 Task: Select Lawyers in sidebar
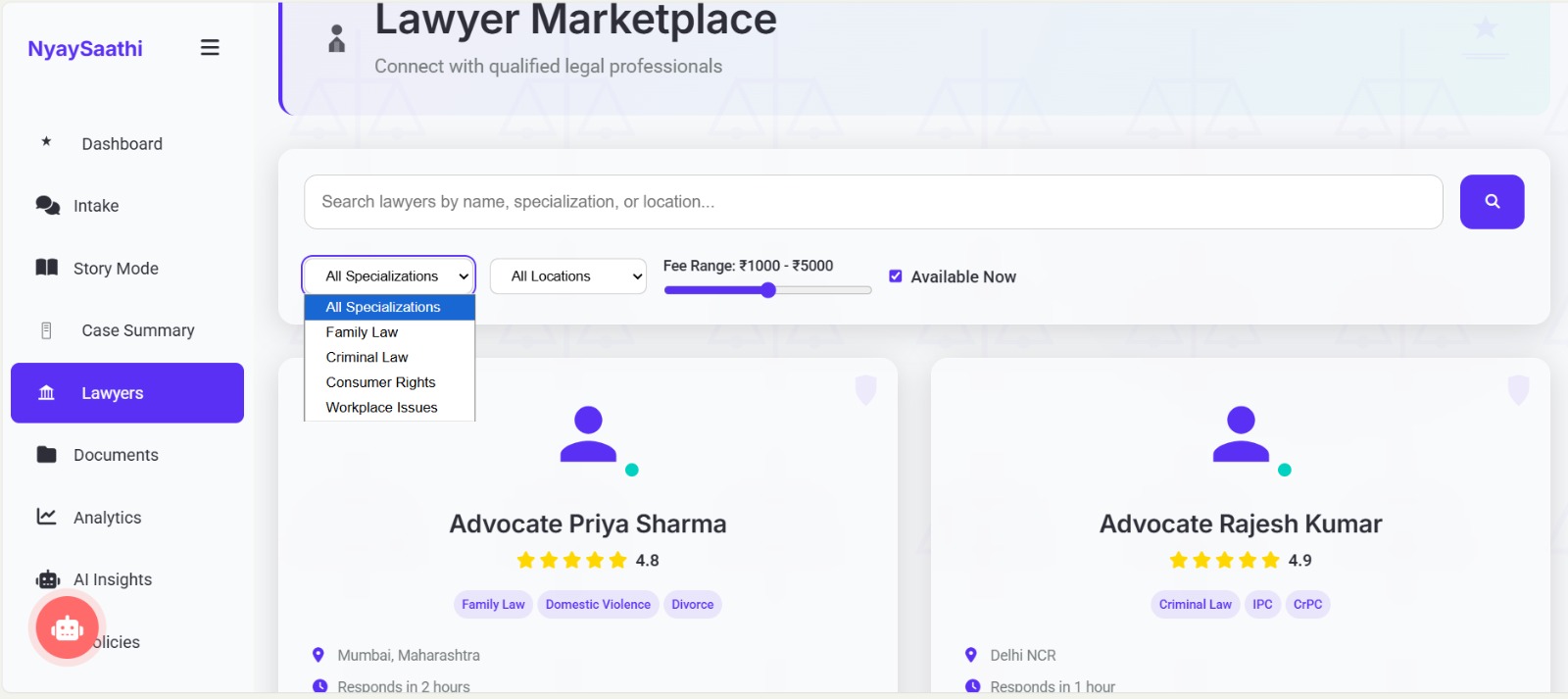pyautogui.click(x=127, y=393)
